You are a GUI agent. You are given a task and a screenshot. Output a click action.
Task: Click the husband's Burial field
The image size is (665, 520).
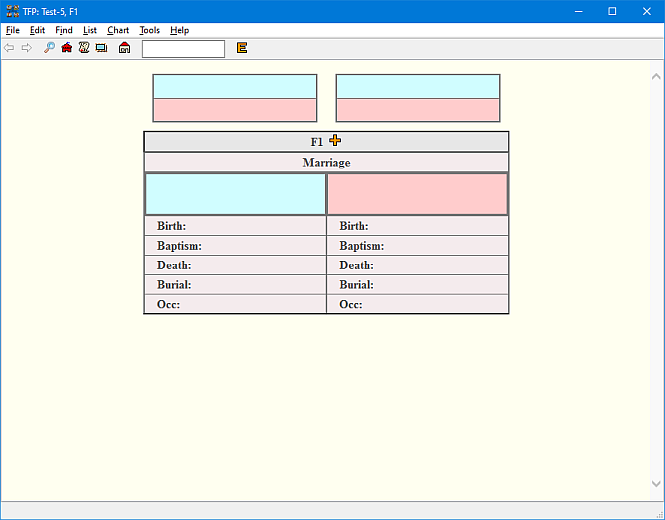click(235, 285)
